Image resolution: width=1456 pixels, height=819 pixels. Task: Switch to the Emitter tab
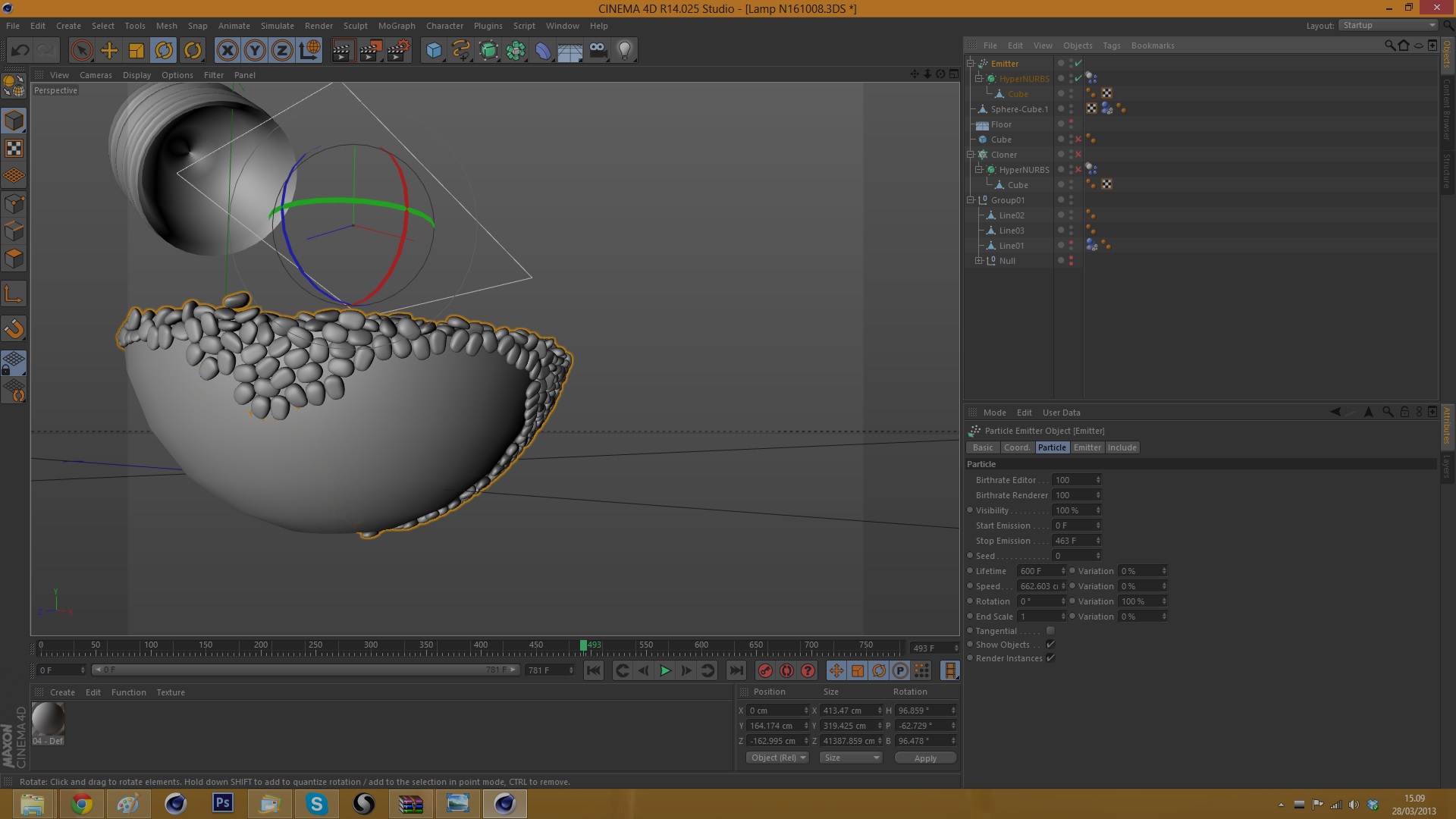[1087, 447]
